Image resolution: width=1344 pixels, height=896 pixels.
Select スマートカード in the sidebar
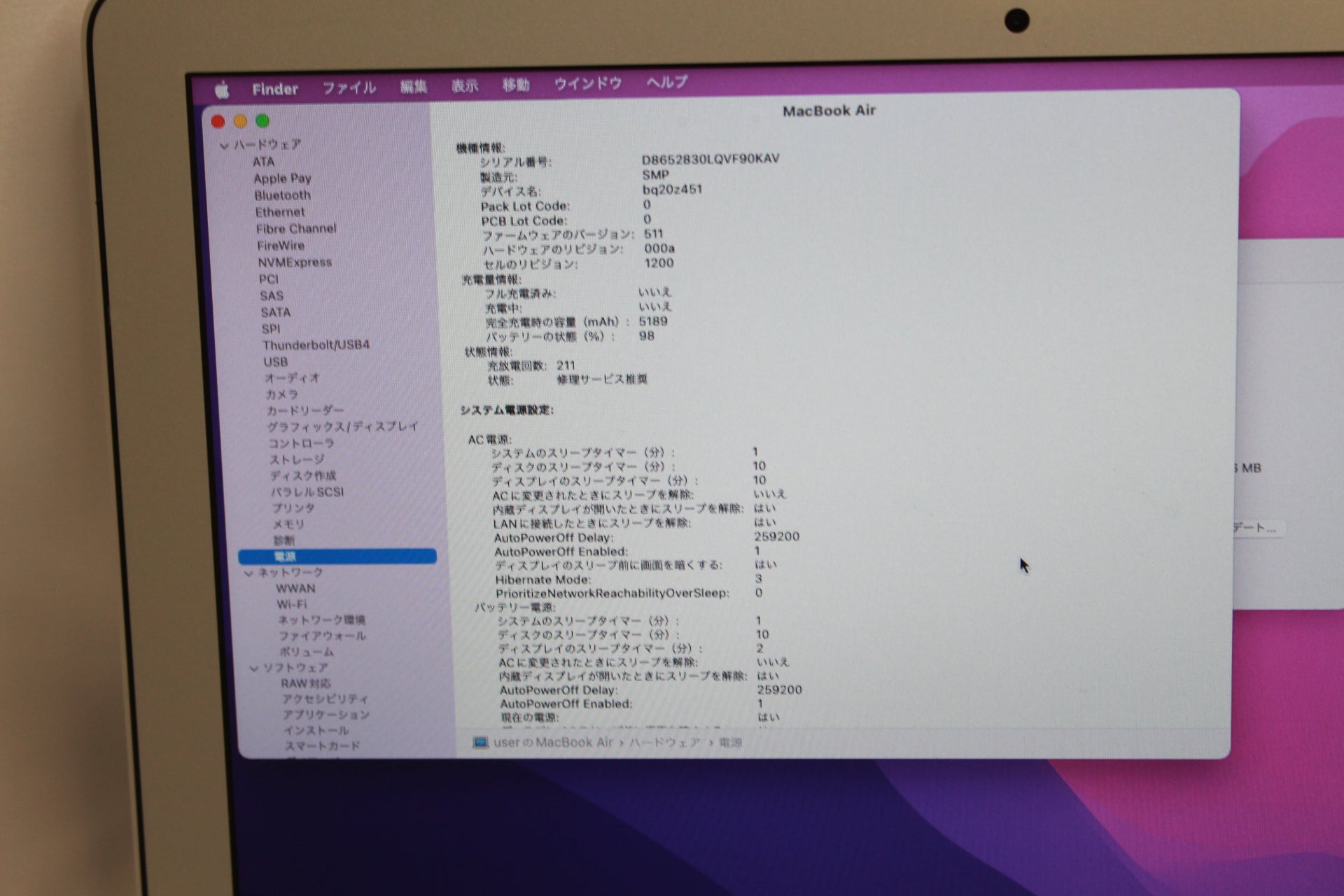[x=323, y=746]
